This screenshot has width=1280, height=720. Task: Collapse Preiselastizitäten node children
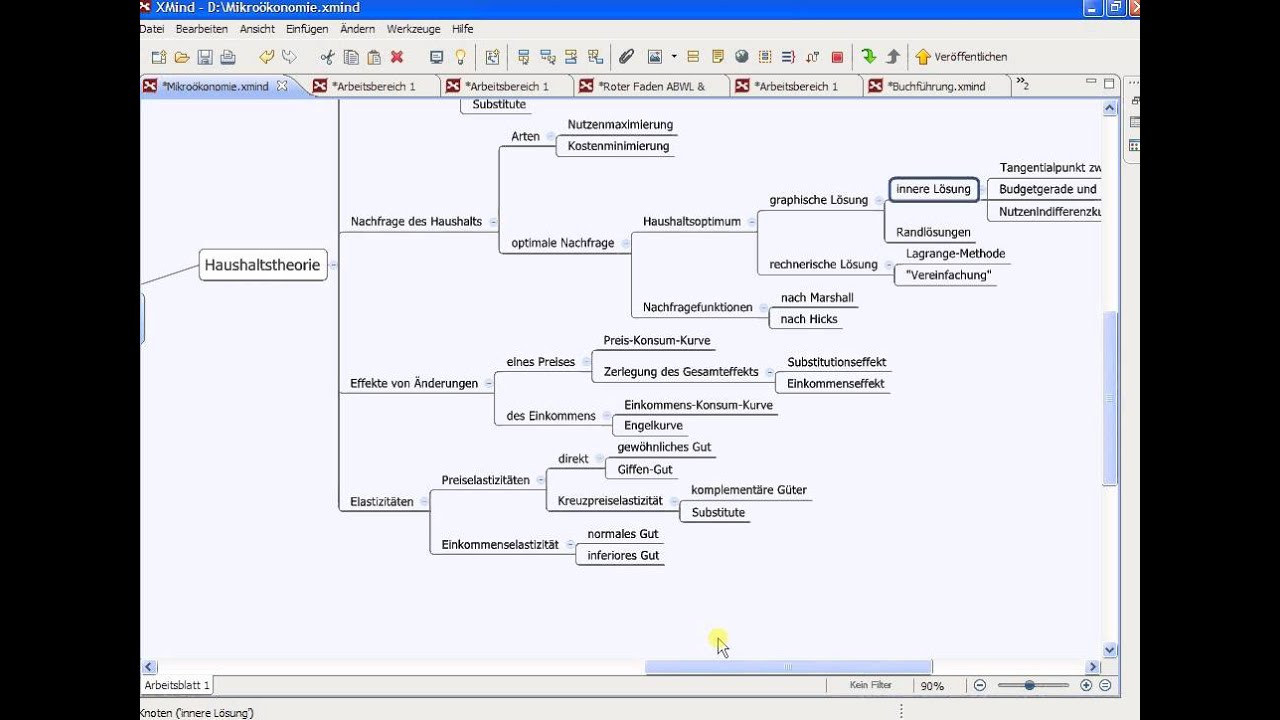pos(540,480)
